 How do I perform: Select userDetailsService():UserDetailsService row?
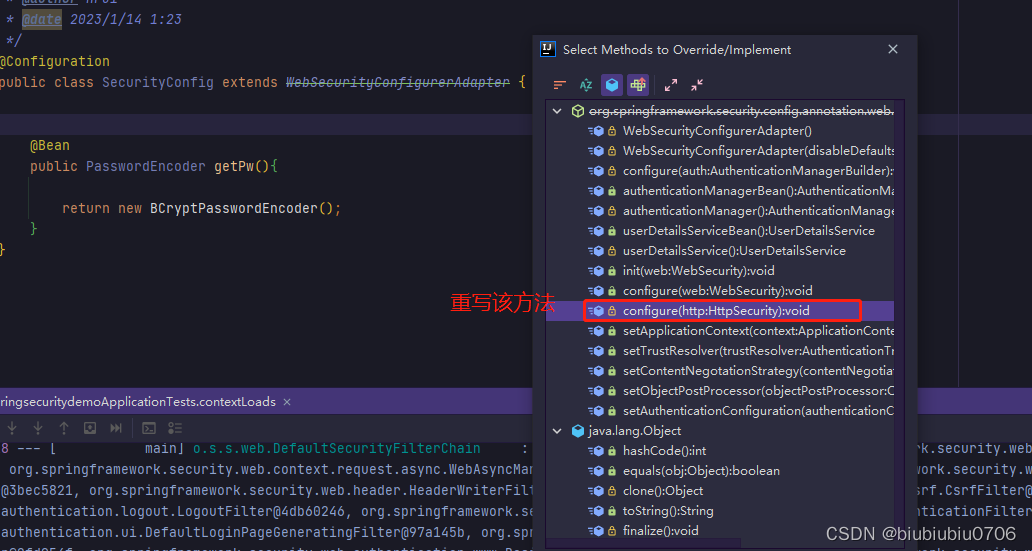720,251
